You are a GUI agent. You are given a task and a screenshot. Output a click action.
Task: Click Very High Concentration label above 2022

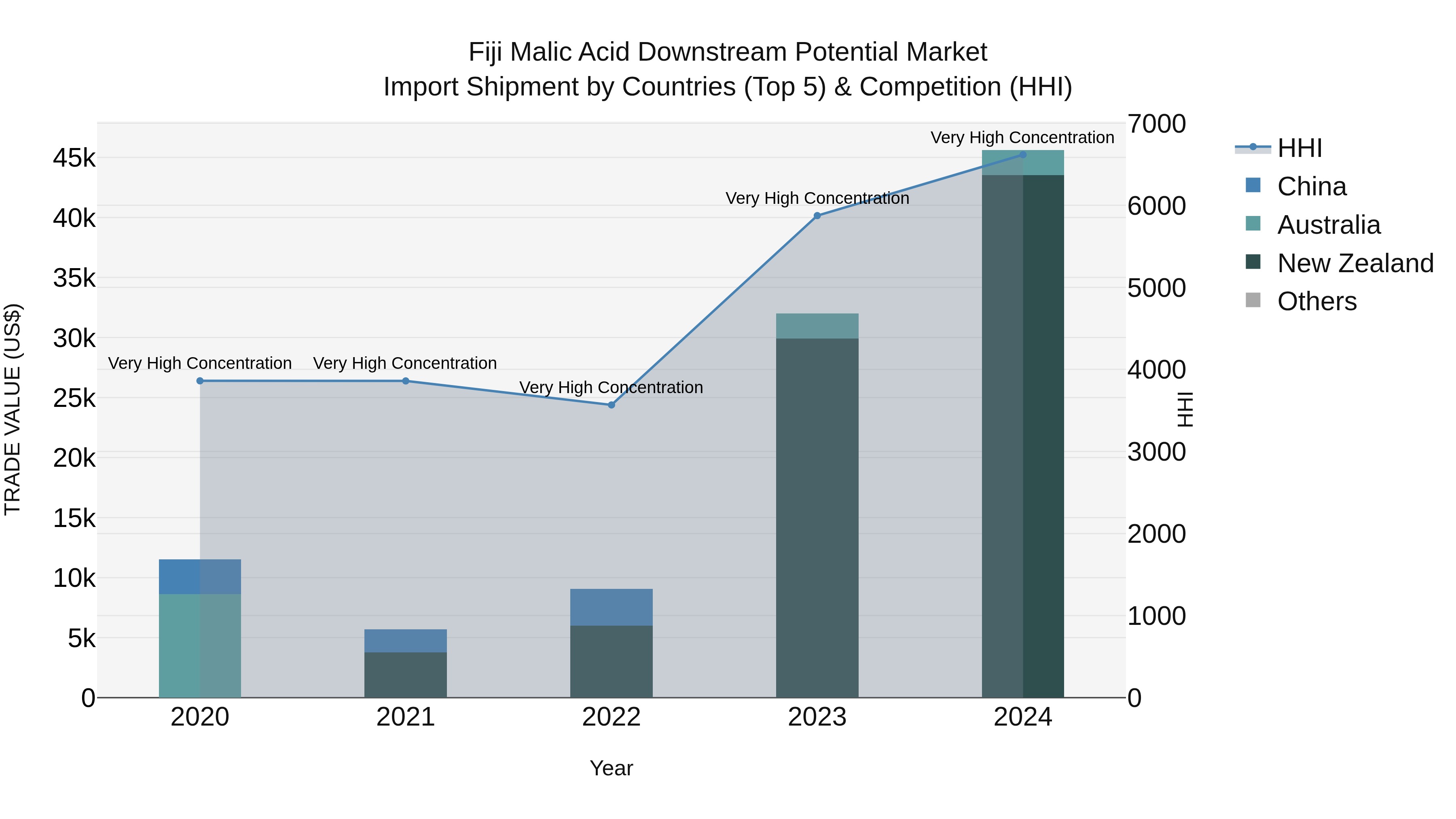click(x=611, y=388)
